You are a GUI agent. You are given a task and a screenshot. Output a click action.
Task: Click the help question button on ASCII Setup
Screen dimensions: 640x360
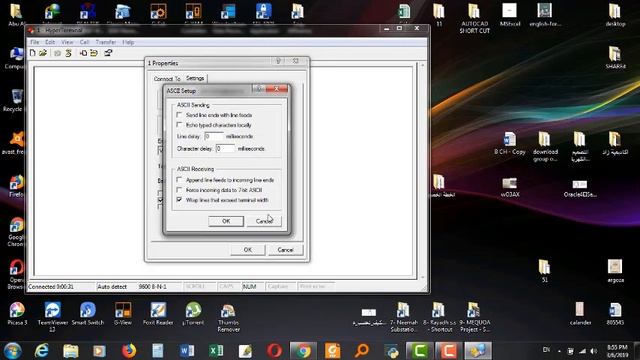point(258,89)
